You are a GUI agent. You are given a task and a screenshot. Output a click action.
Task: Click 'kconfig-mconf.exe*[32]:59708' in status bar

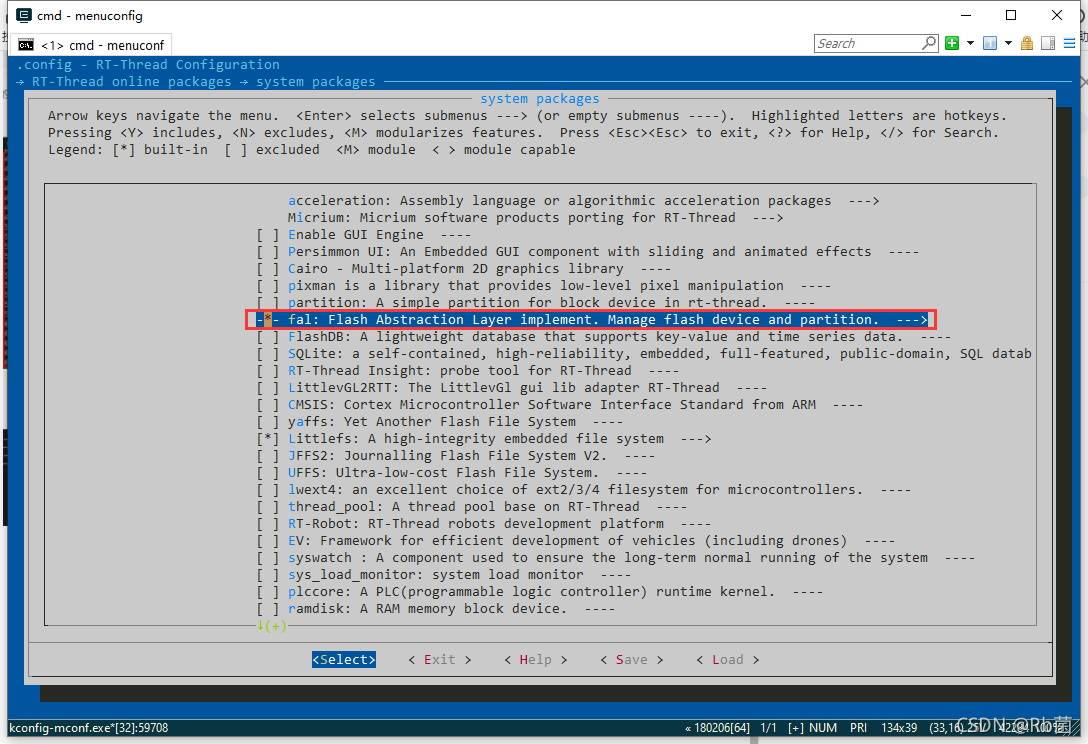coord(89,727)
